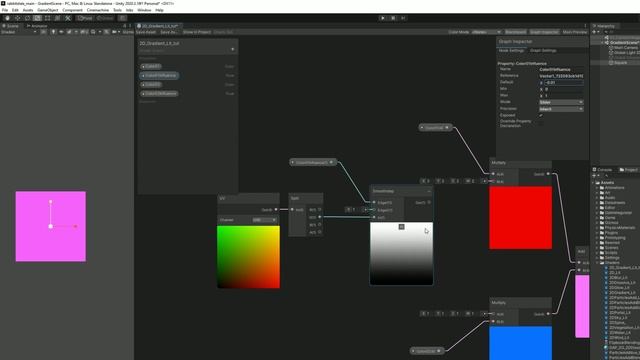Open the Precision dropdown

pos(561,109)
